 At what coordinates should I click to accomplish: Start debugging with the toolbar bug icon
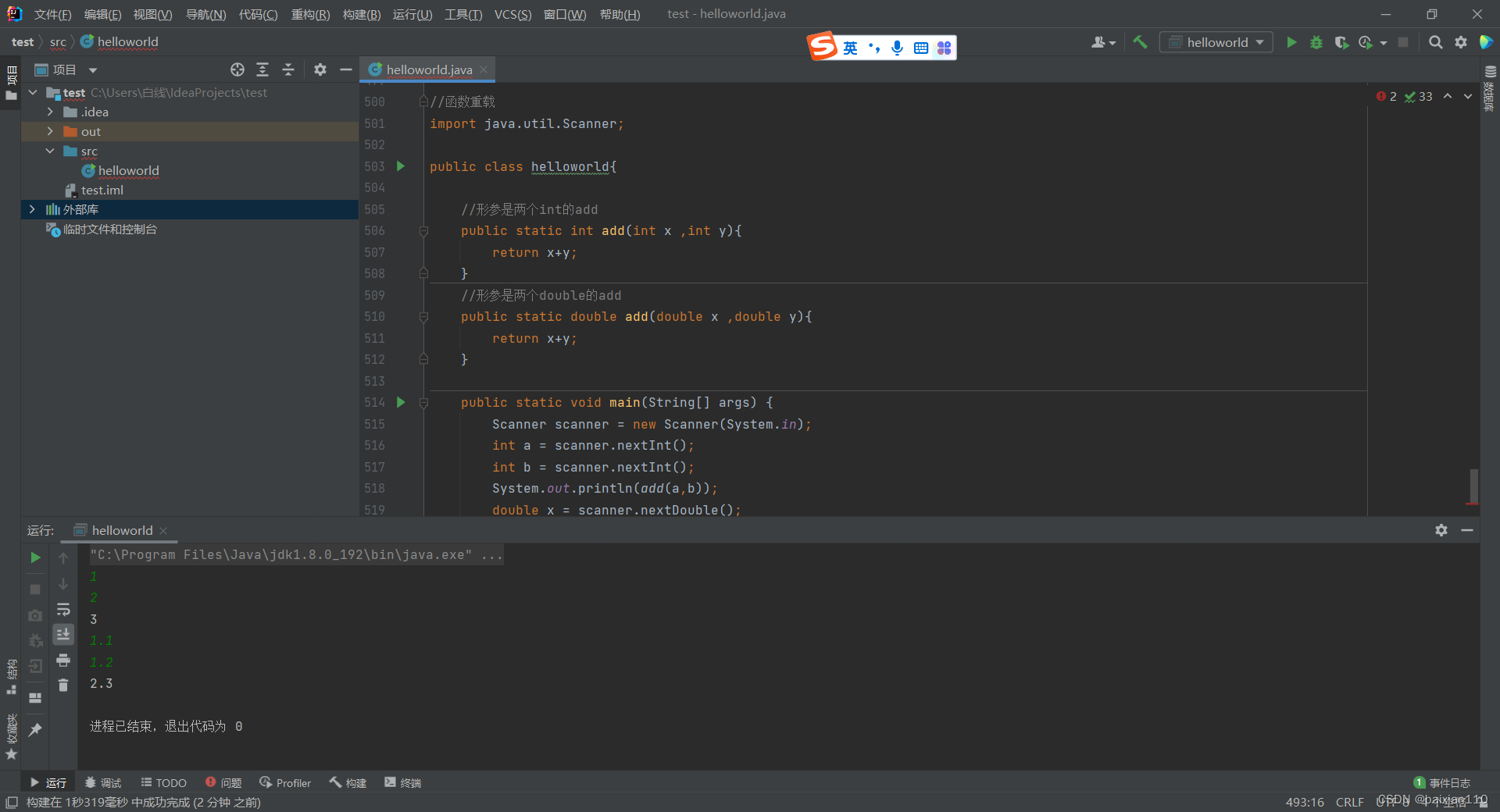click(1316, 42)
